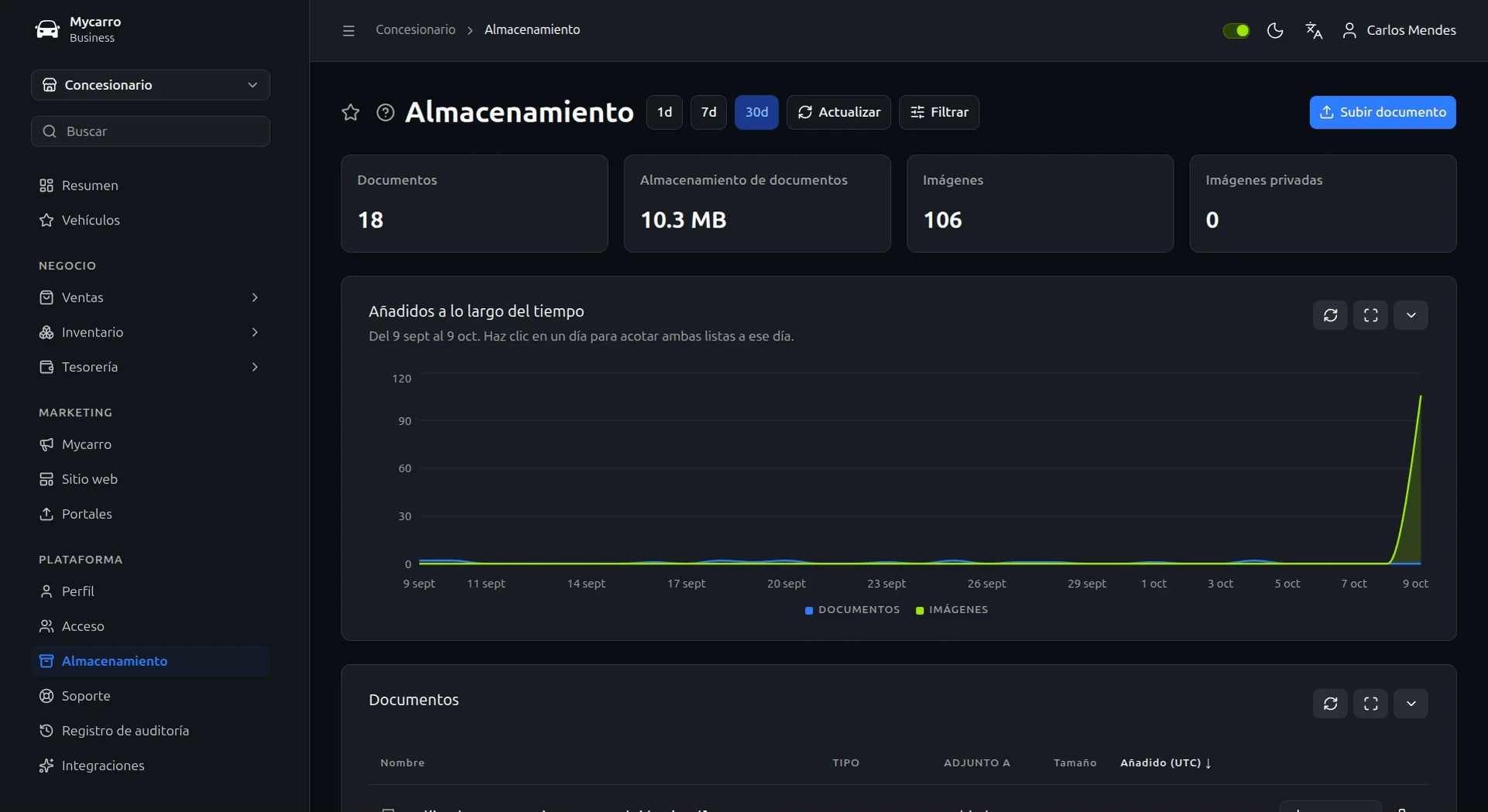Toggle the green switch in header
This screenshot has height=812, width=1488.
pos(1236,30)
